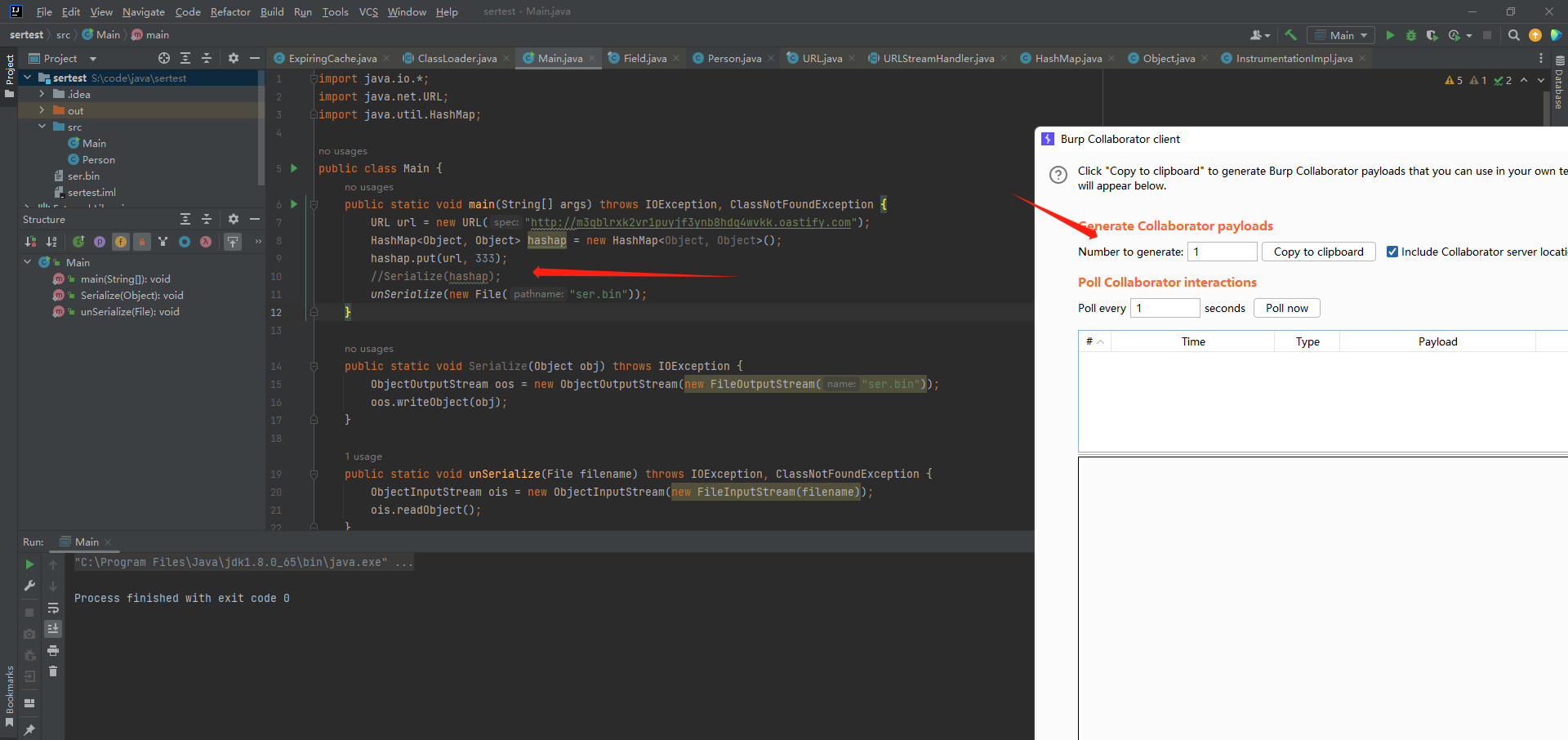The width and height of the screenshot is (1568, 740).
Task: Go to previous highlighted error arrow
Action: click(x=1524, y=80)
